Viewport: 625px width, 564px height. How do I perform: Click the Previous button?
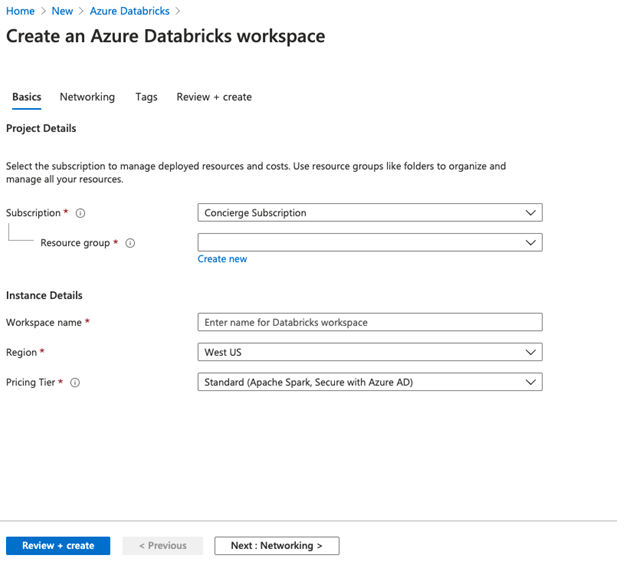163,546
